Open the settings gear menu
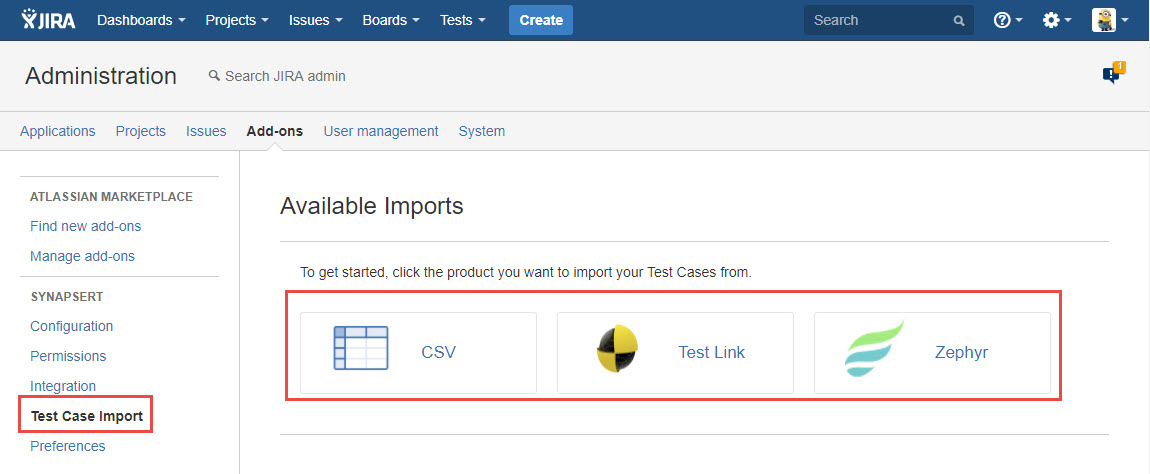 tap(1057, 20)
